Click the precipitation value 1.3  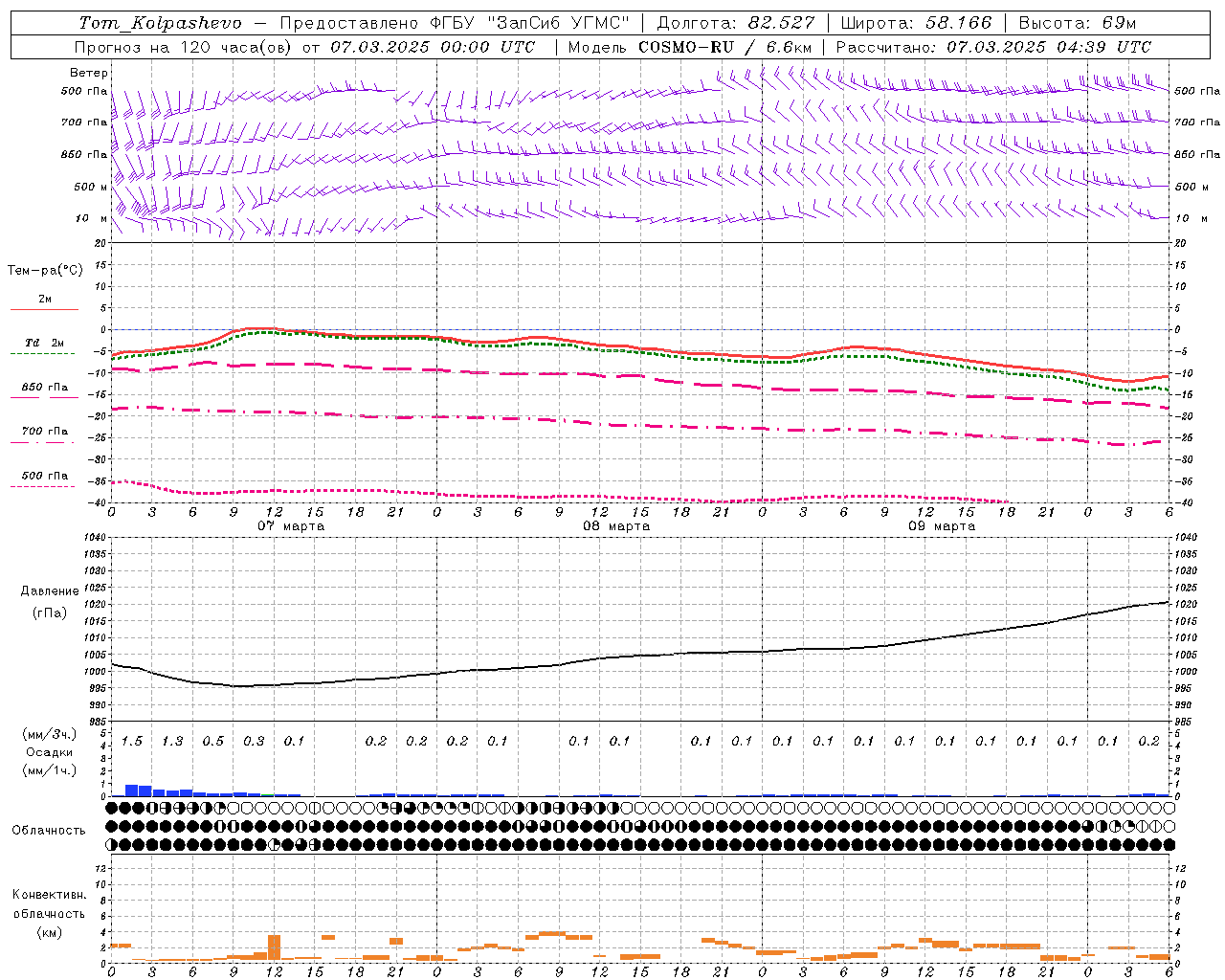[x=172, y=742]
